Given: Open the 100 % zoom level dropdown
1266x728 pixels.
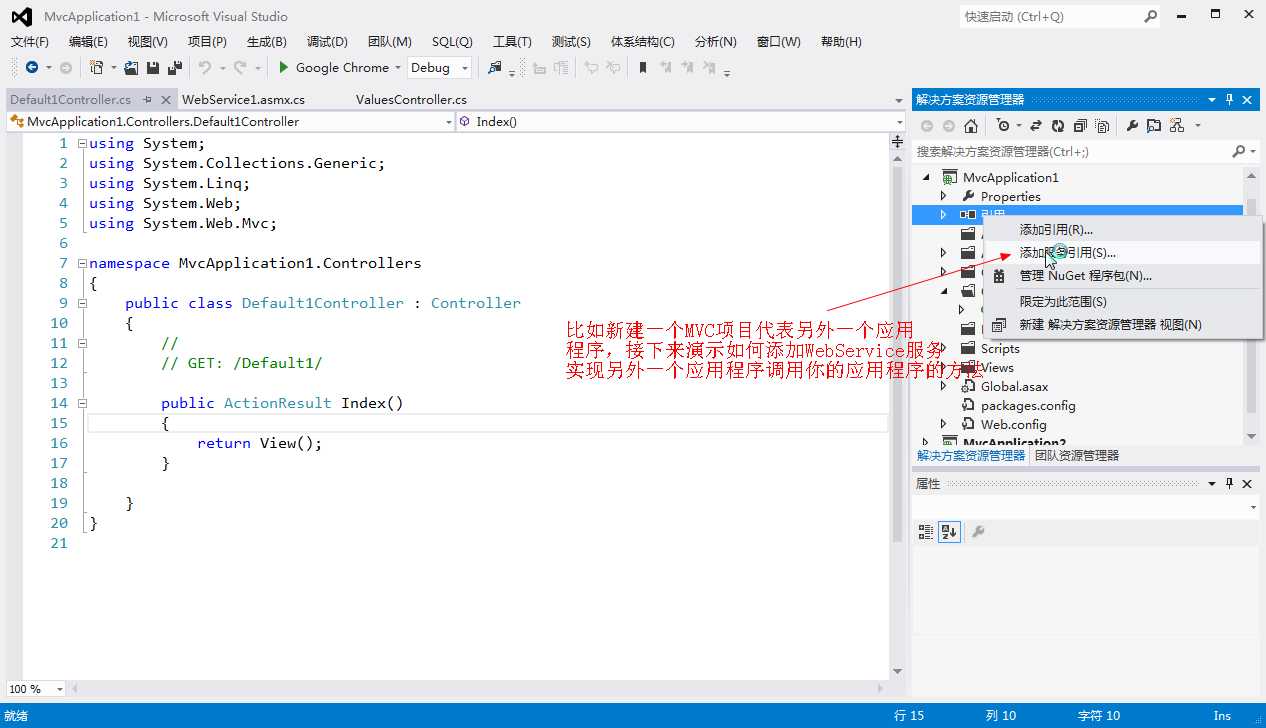Looking at the screenshot, I should tap(59, 689).
